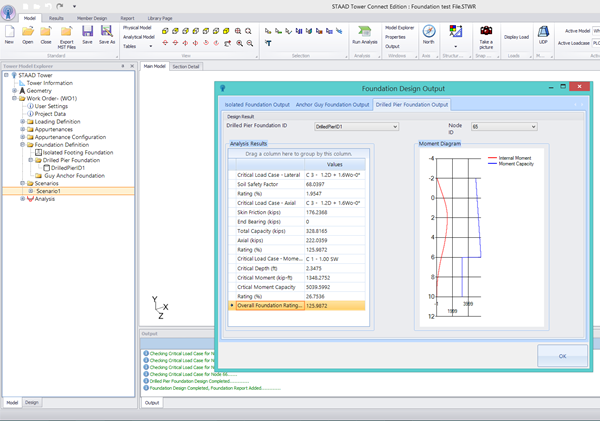The width and height of the screenshot is (600, 421).
Task: Switch to Anchor Guy Foundation Output tab
Action: pyautogui.click(x=332, y=104)
